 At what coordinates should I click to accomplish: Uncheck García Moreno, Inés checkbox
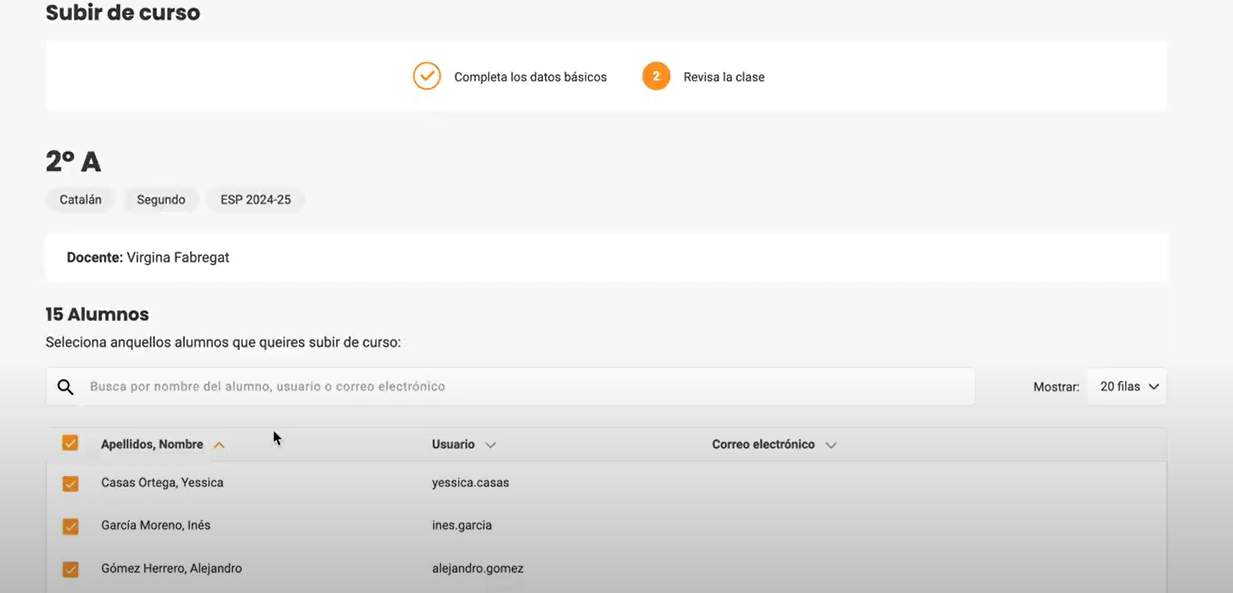[x=70, y=526]
